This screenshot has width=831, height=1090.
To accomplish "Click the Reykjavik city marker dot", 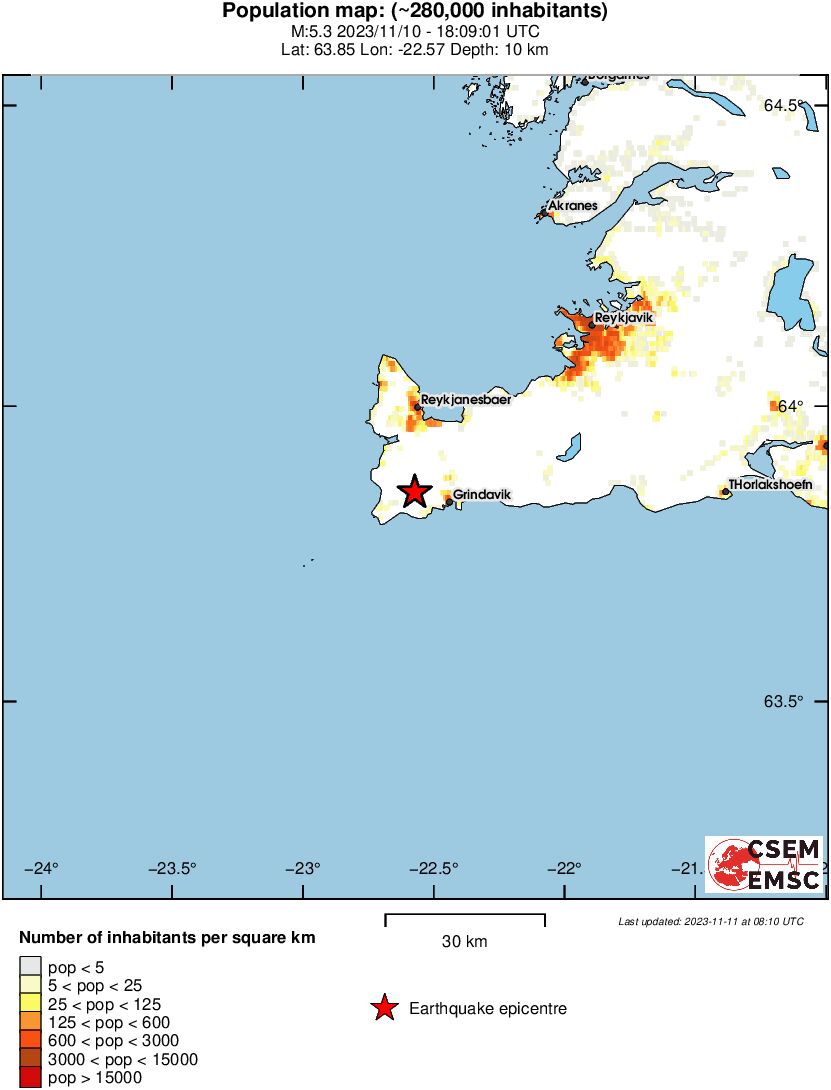I will (x=592, y=324).
